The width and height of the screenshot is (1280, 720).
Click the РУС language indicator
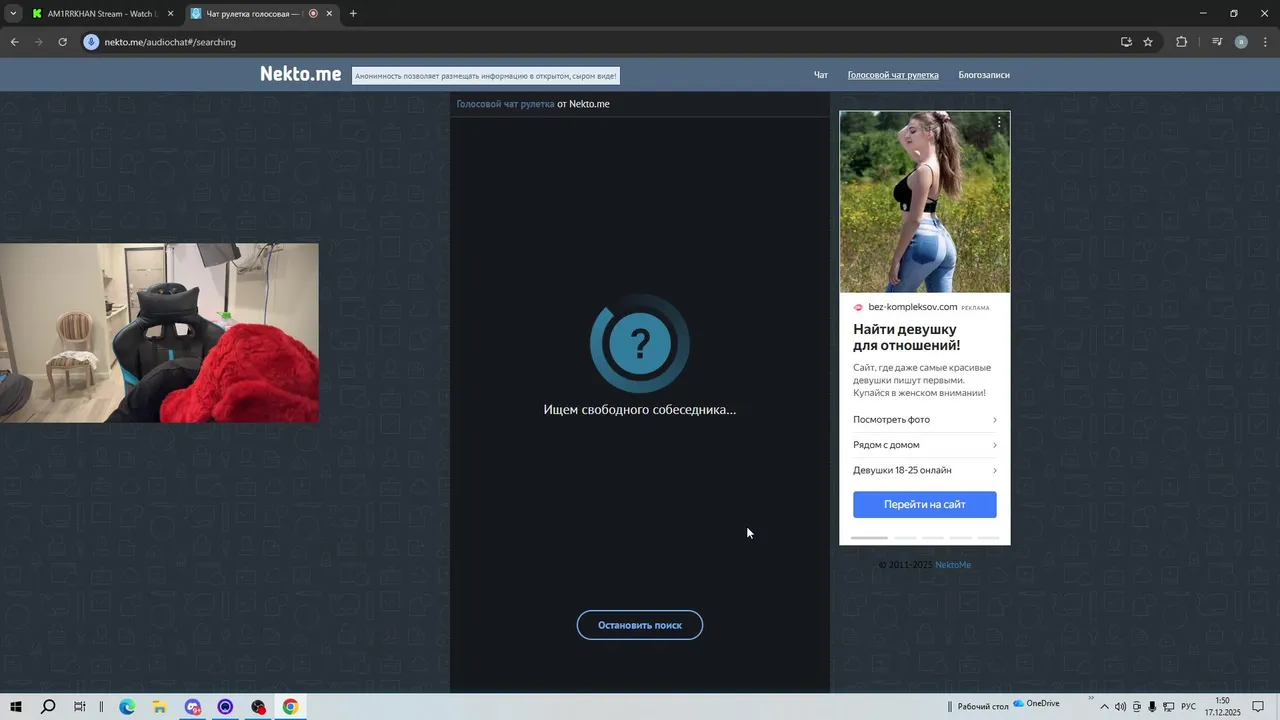pyautogui.click(x=1189, y=707)
